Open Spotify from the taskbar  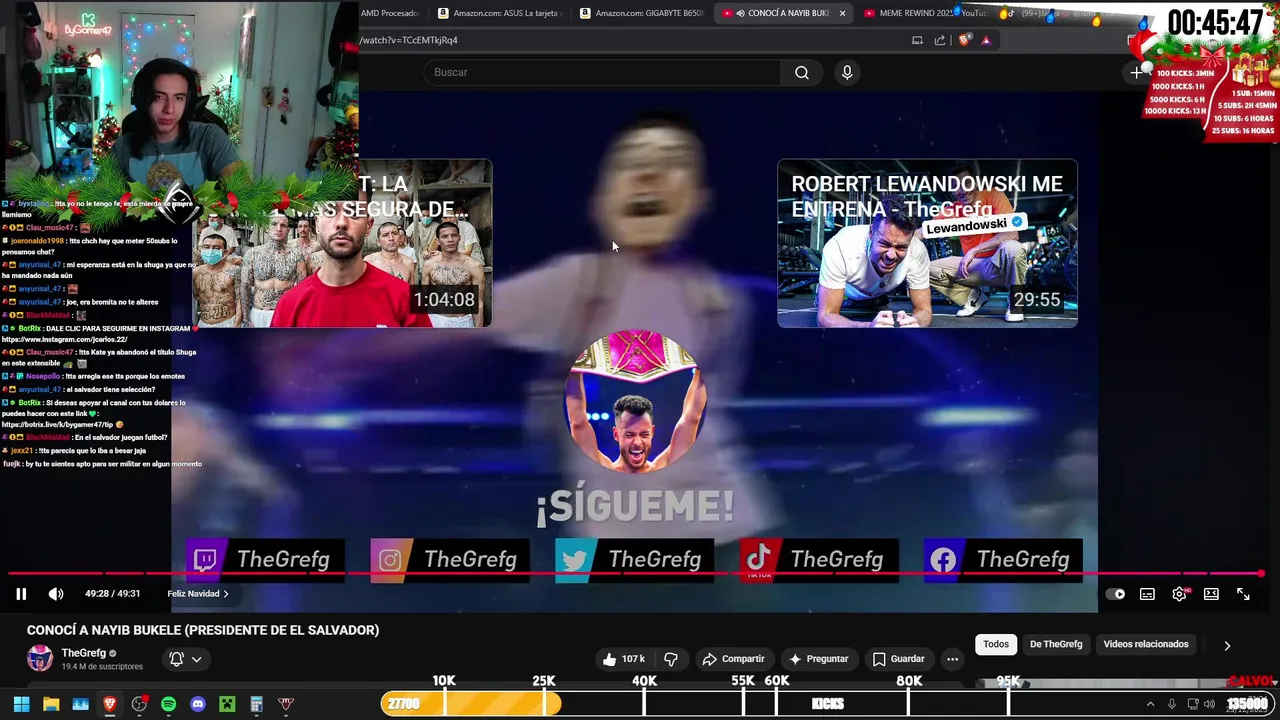click(168, 704)
